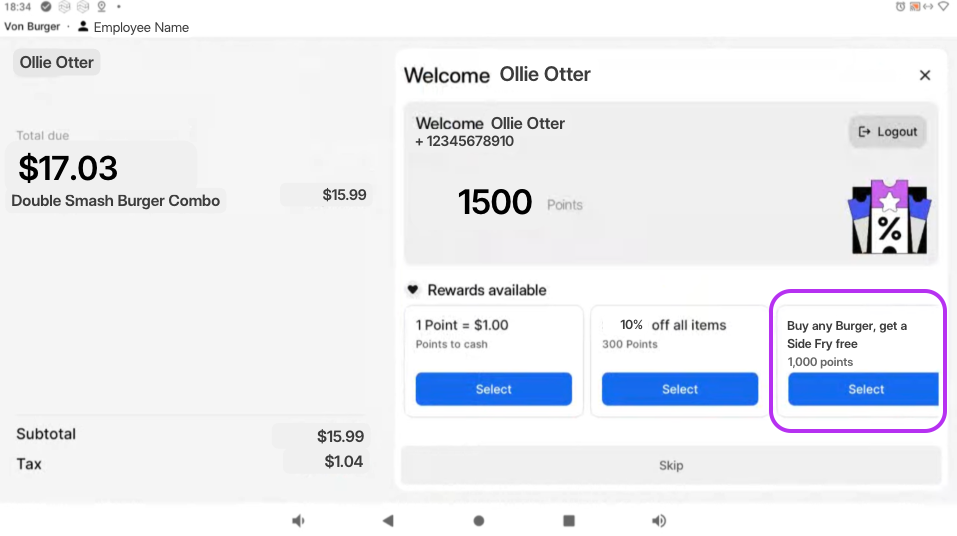Image resolution: width=957 pixels, height=536 pixels.
Task: Tap the Wi-Fi status icon
Action: tap(943, 7)
